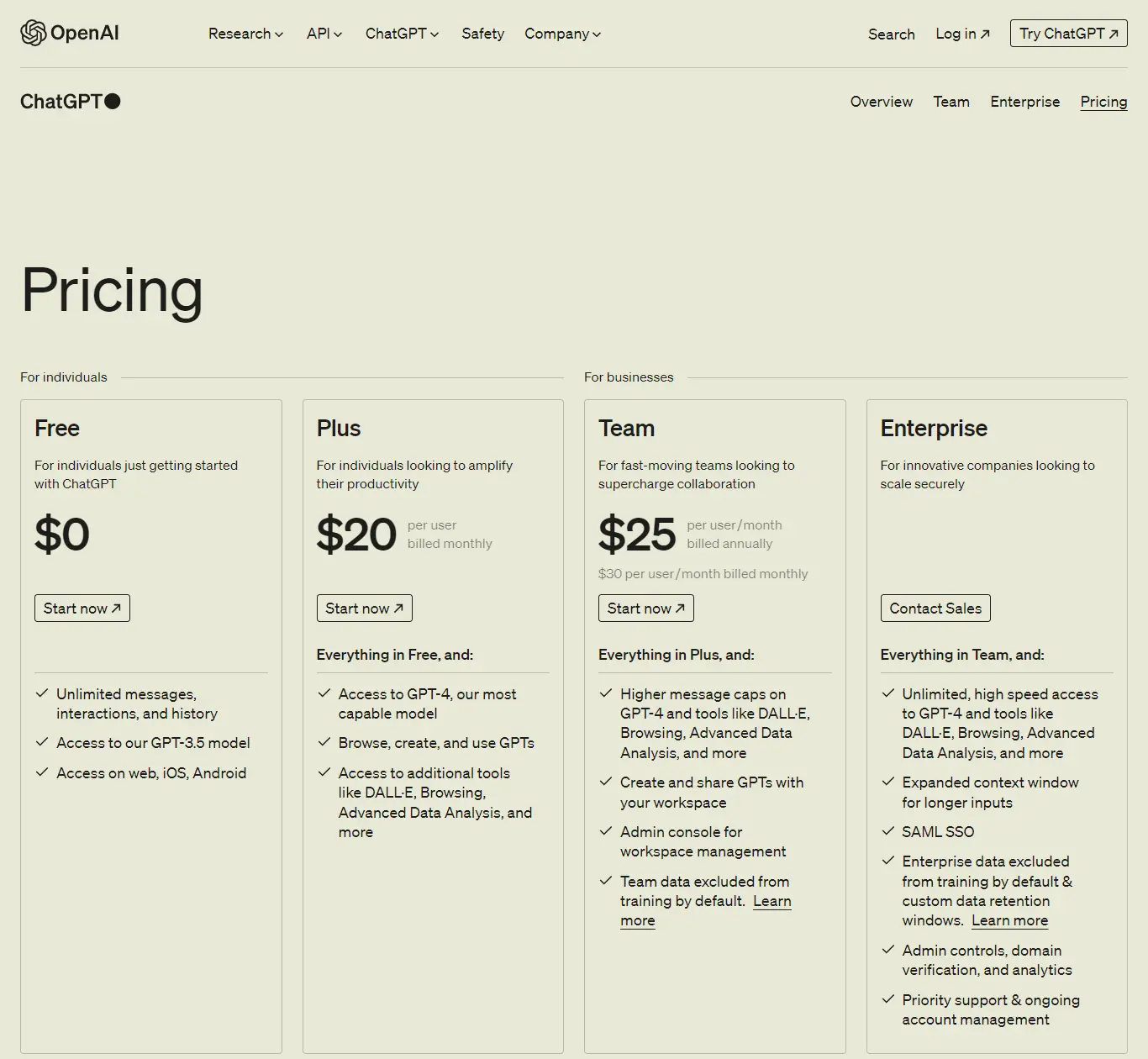Click the OpenAI logo
Viewport: 1148px width, 1059px height.
pos(70,33)
